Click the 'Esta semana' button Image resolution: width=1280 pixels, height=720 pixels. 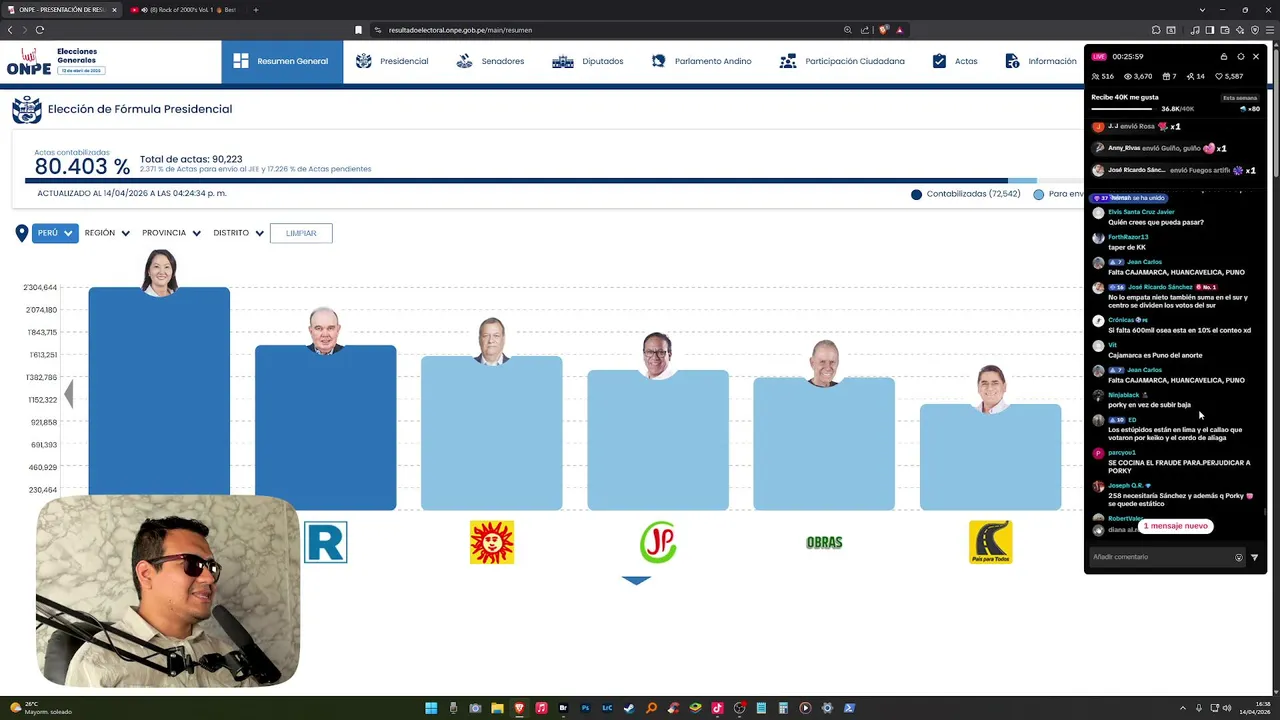coord(1240,98)
